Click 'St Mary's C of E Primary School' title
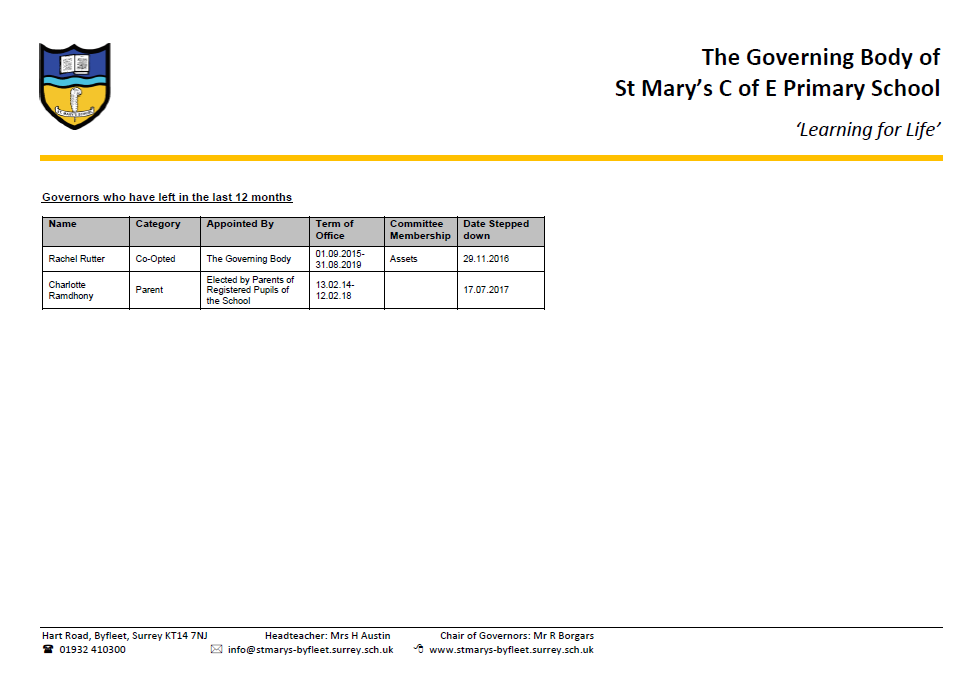Viewport: 964px width, 682px height. pyautogui.click(x=778, y=88)
